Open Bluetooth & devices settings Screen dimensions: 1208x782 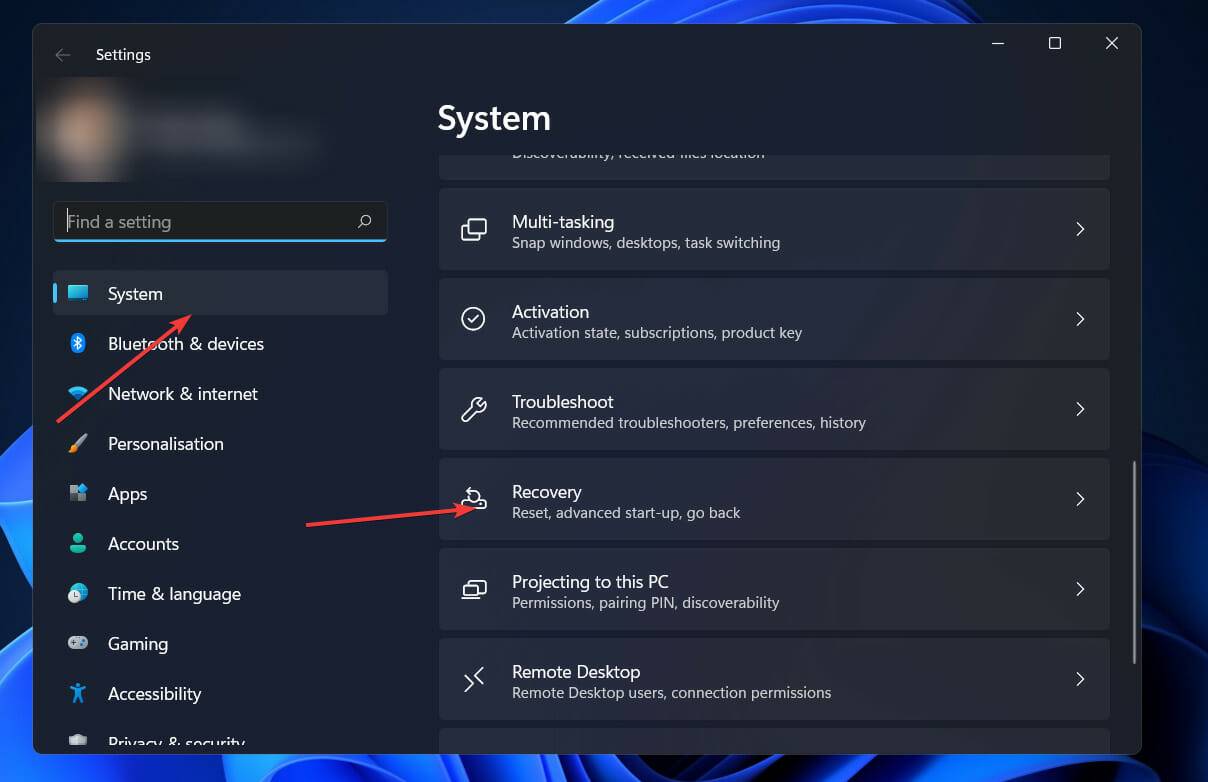pyautogui.click(x=185, y=343)
